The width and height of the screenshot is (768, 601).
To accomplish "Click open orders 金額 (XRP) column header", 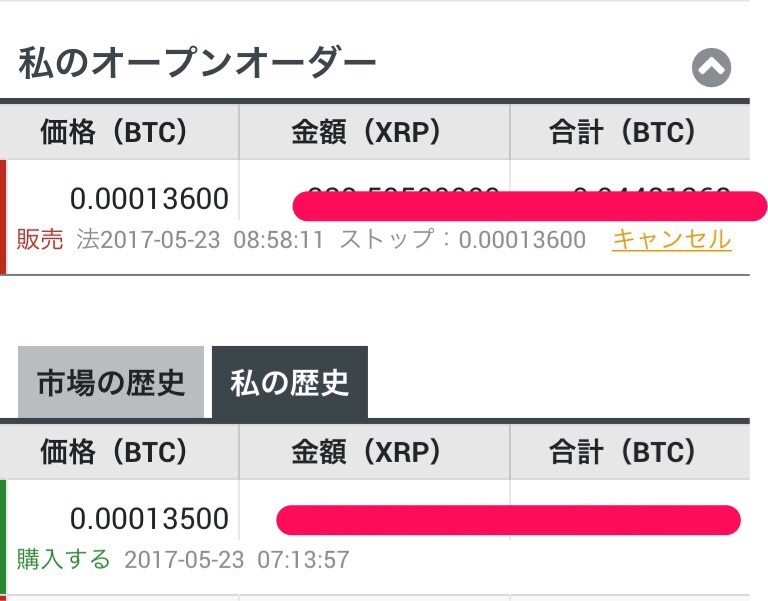I will pyautogui.click(x=374, y=132).
